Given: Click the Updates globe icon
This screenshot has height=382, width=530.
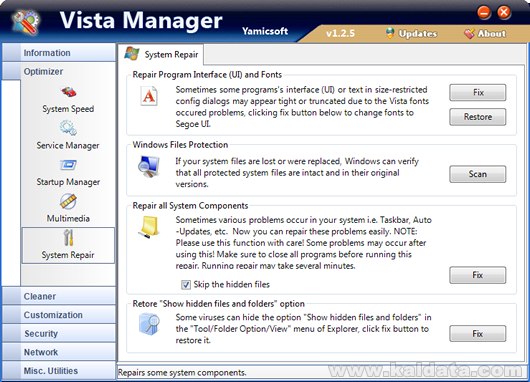Looking at the screenshot, I should (390, 33).
